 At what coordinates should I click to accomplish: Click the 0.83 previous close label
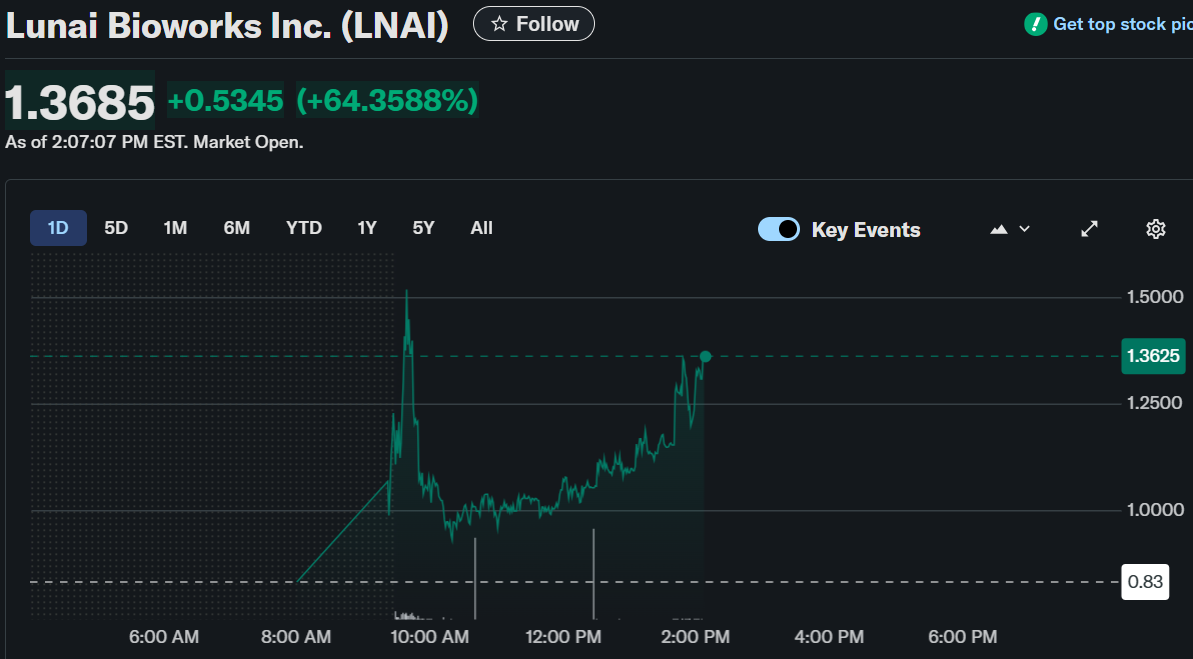coord(1145,582)
